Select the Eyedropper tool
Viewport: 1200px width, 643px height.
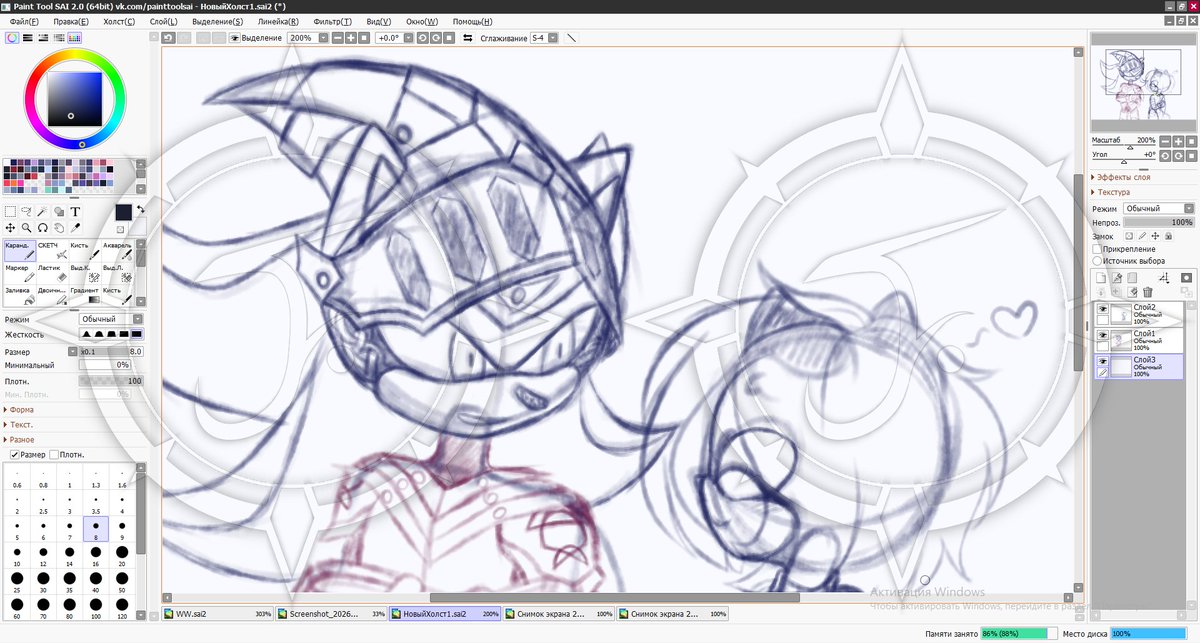(x=75, y=227)
